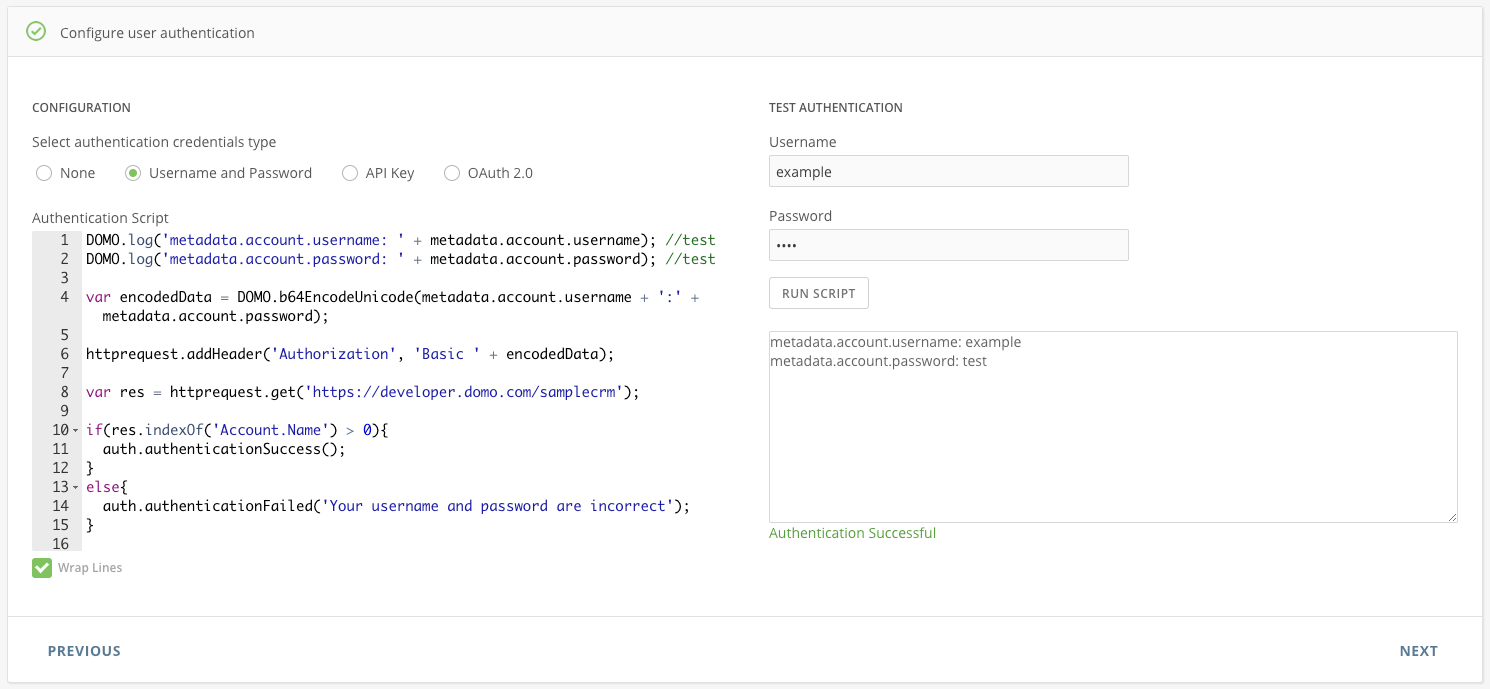The width and height of the screenshot is (1490, 689).
Task: Click 'metadata.account.username: example' output line
Action: coord(895,342)
